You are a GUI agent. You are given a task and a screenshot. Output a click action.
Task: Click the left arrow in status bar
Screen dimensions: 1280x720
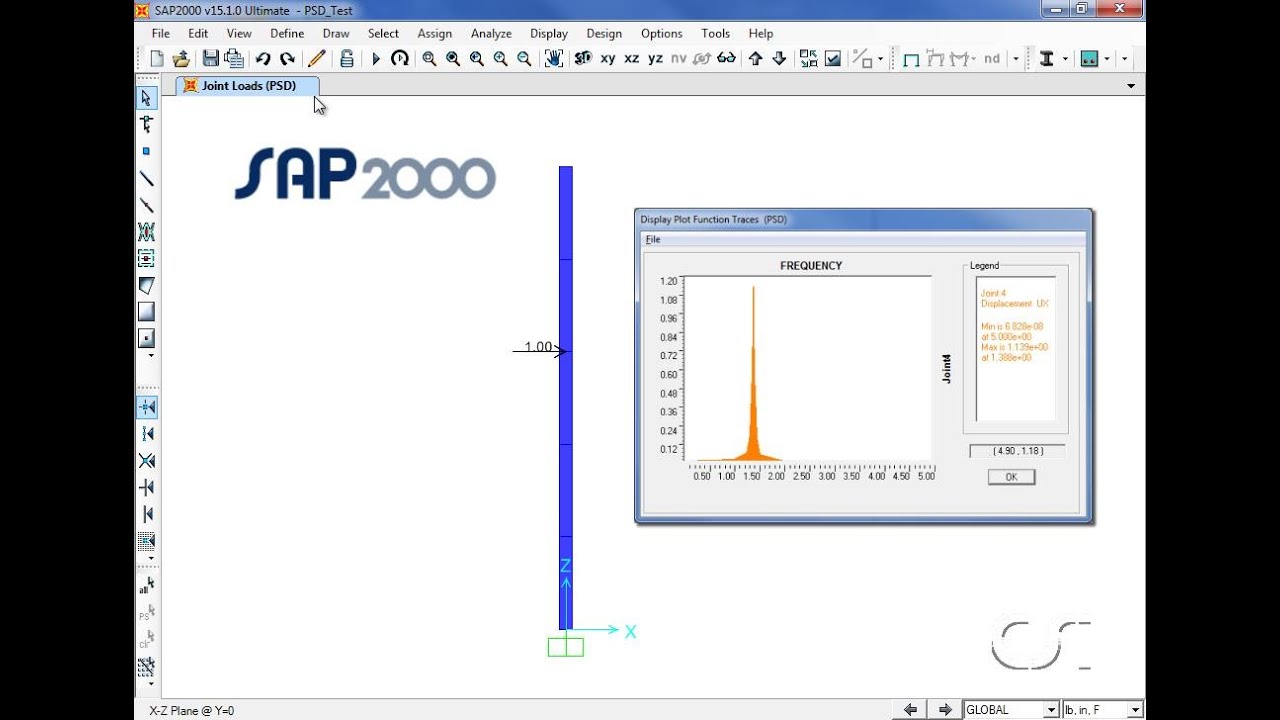[910, 710]
